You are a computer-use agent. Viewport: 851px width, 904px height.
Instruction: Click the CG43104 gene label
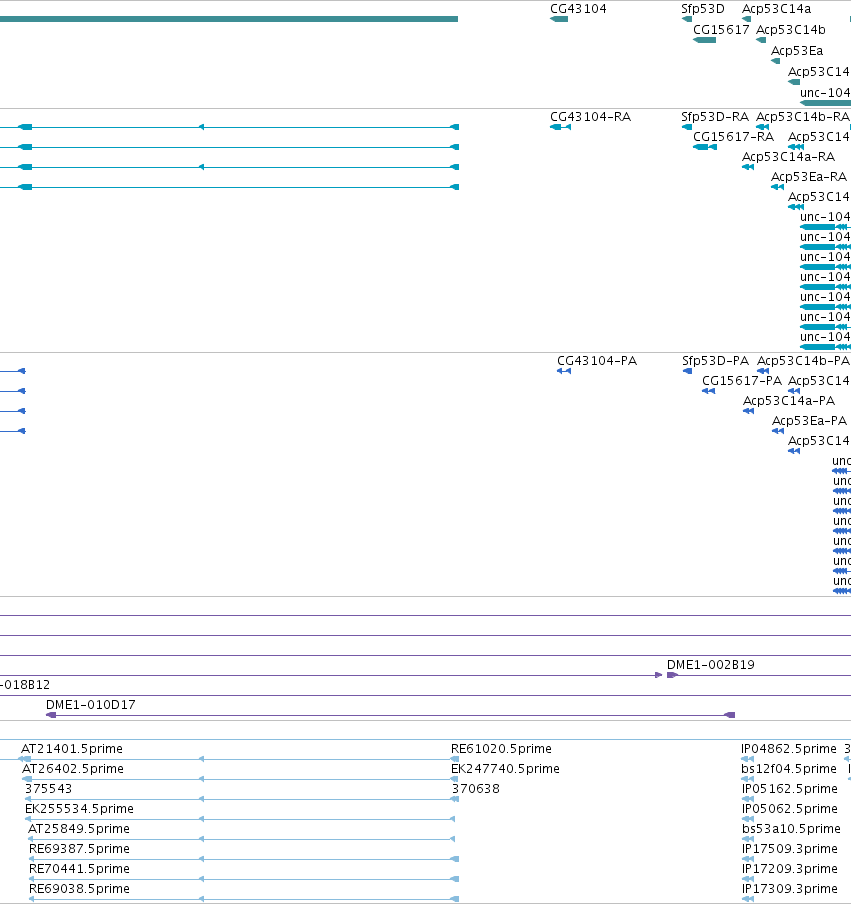pos(578,9)
